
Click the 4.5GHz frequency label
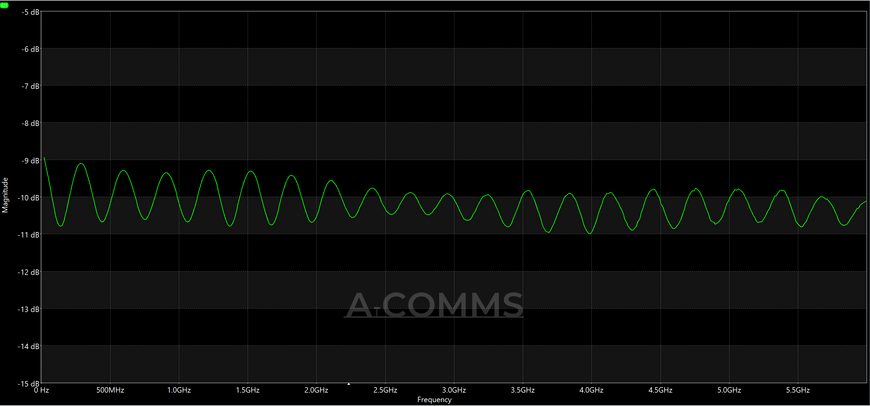tap(660, 390)
